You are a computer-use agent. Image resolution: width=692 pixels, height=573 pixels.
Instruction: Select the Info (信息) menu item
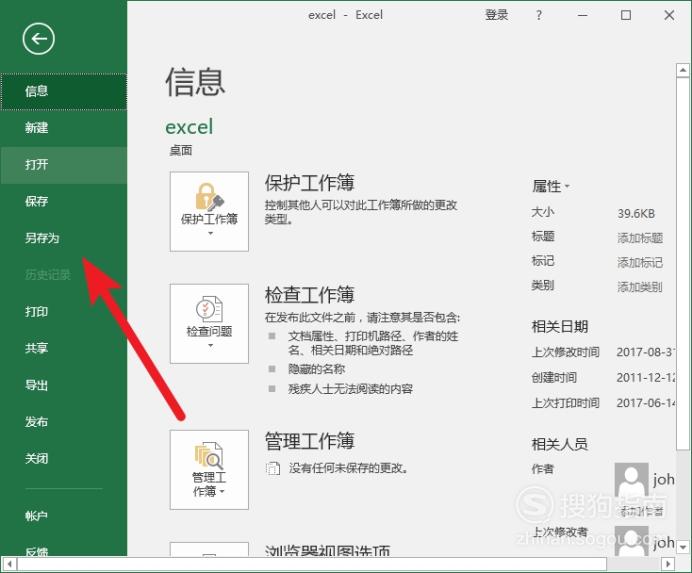(x=64, y=91)
